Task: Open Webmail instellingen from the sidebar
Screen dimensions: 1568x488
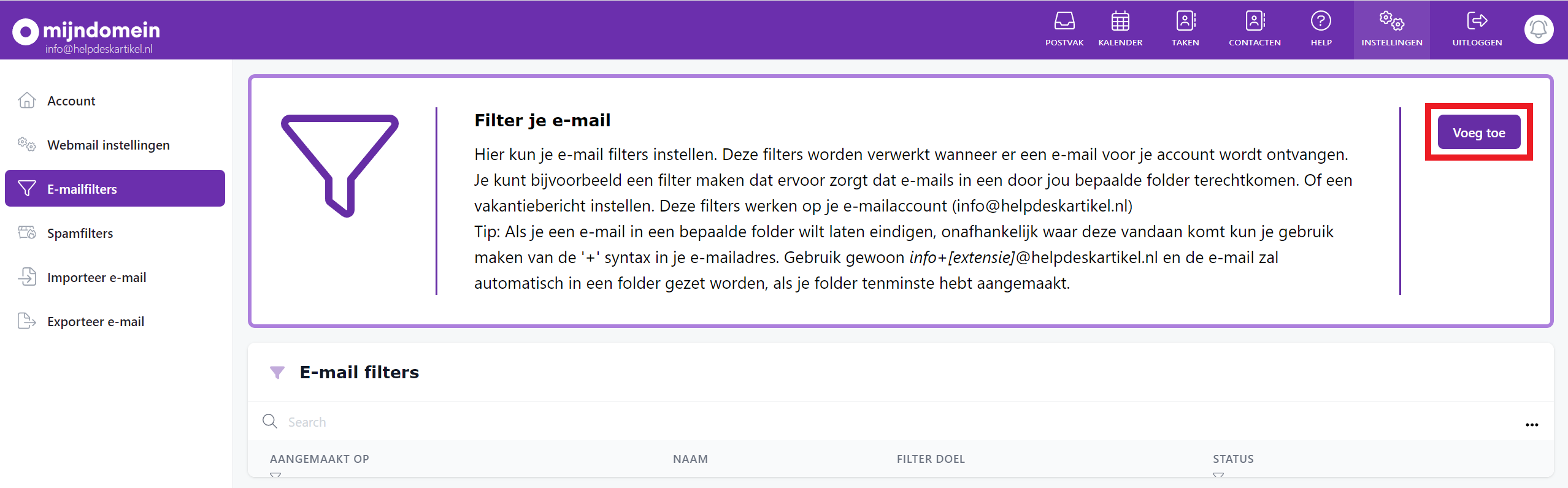Action: [108, 145]
